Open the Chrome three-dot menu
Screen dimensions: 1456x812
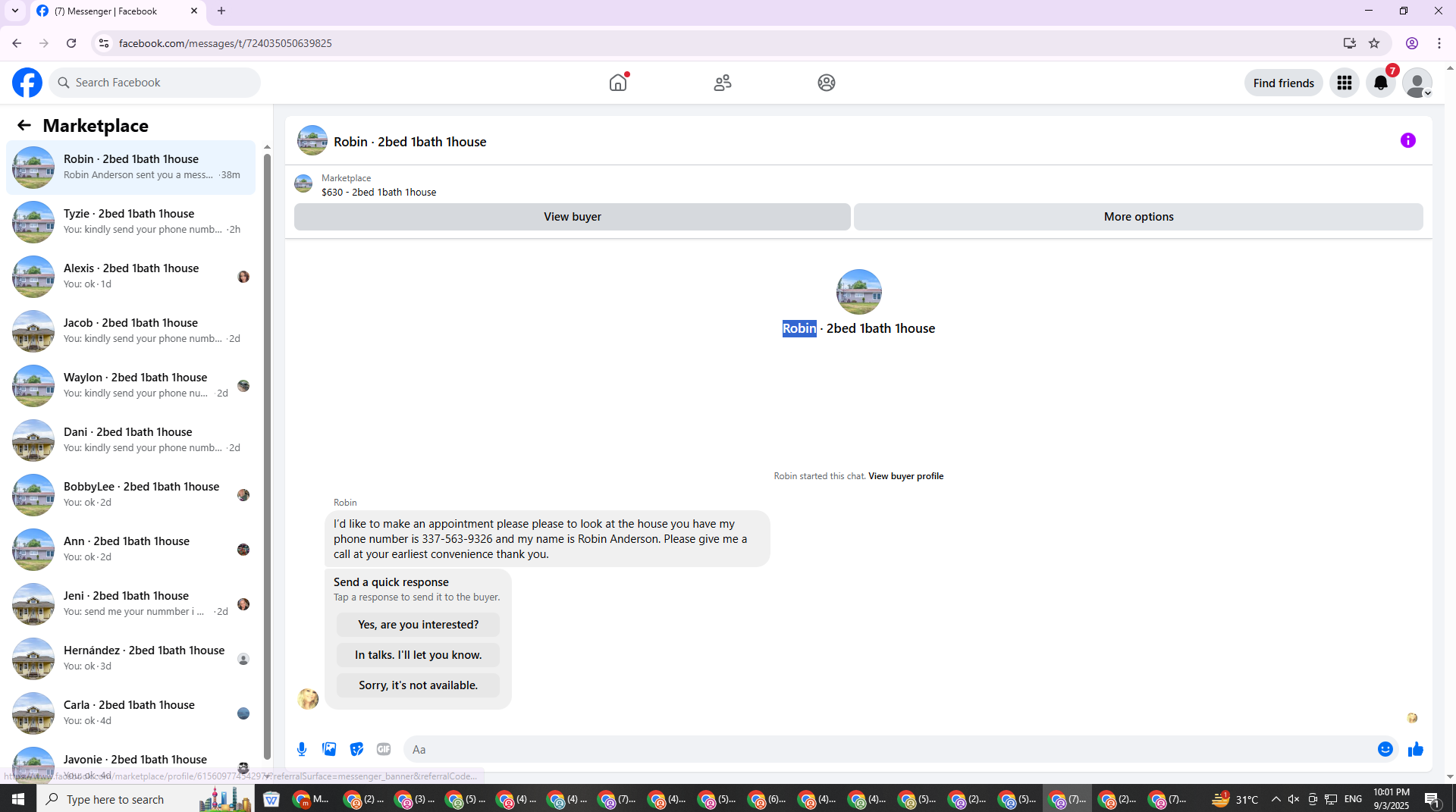[1439, 43]
